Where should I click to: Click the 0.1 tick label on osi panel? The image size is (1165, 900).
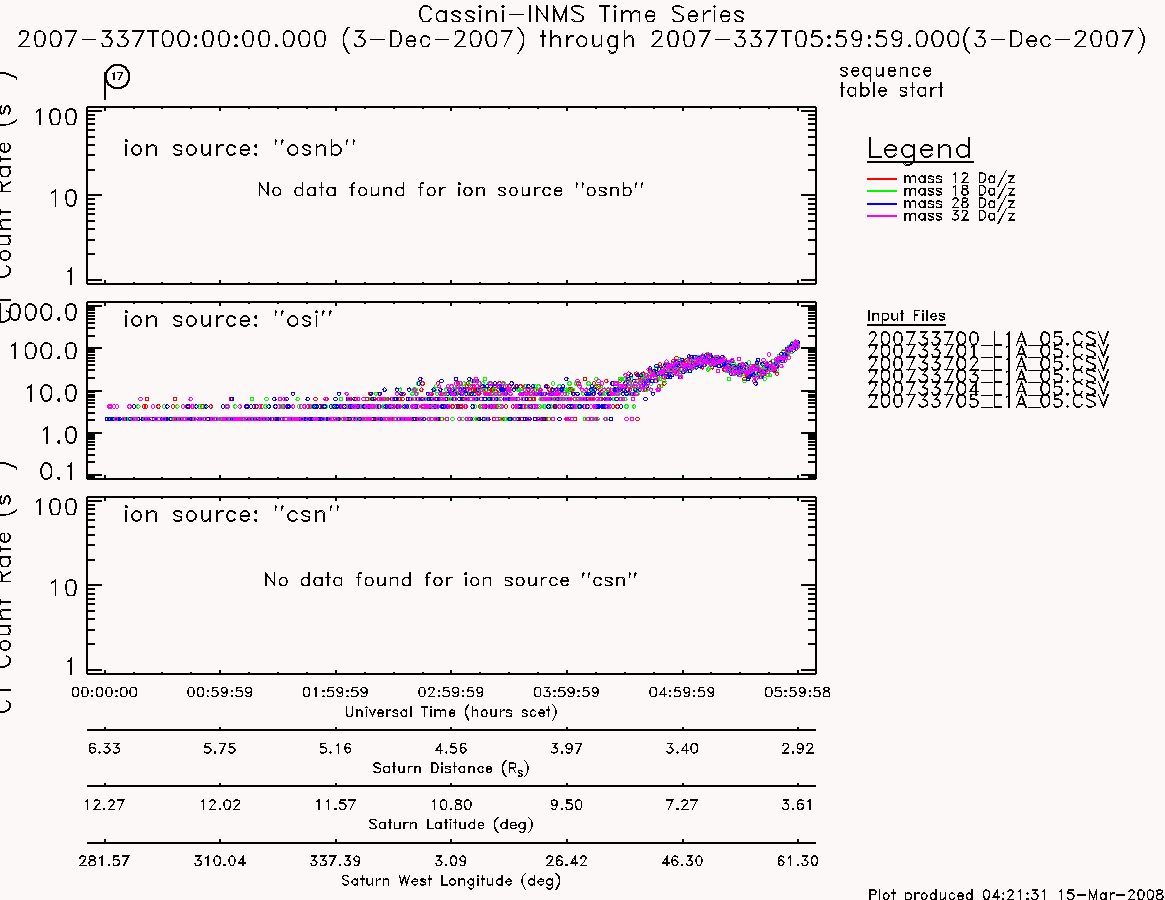coord(57,471)
